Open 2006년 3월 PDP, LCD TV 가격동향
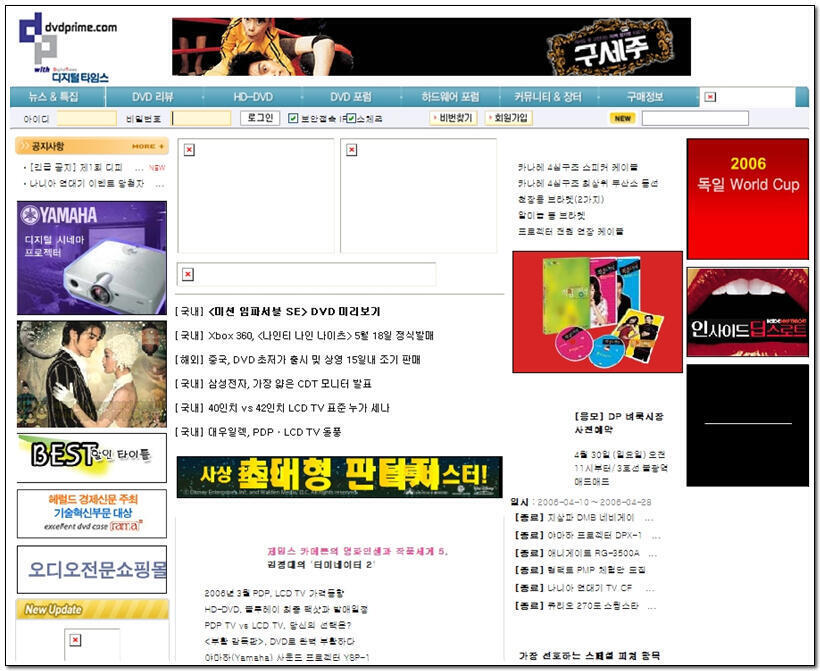 tap(275, 594)
